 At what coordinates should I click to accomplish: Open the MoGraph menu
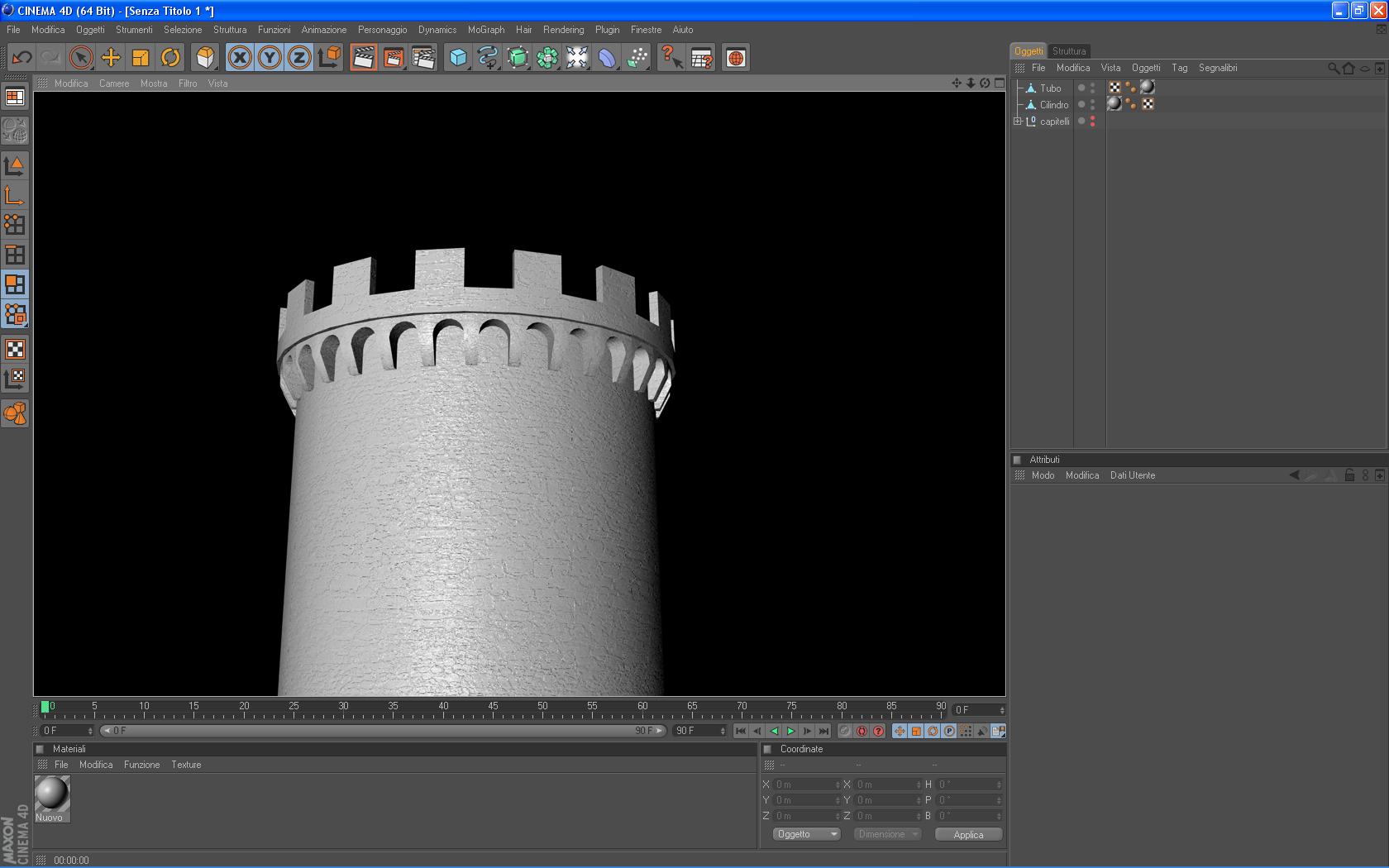coord(485,30)
